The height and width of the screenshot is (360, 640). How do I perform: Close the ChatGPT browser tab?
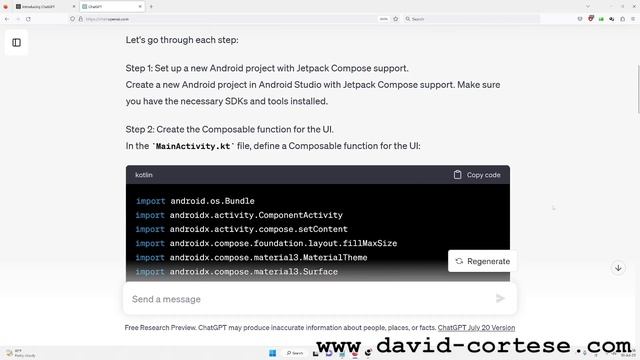140,7
